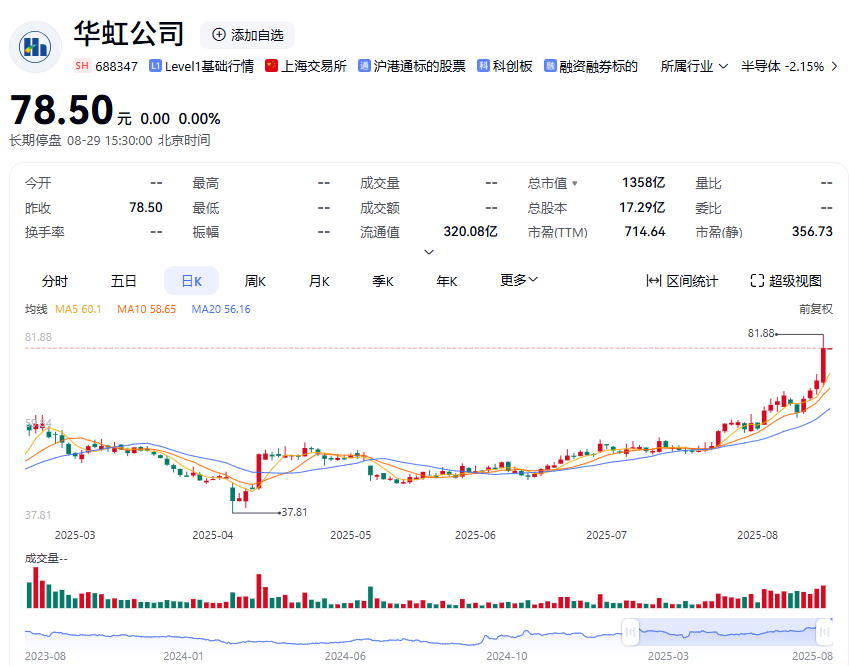
Task: Click the MA20 56.16 legend label
Action: tap(221, 309)
